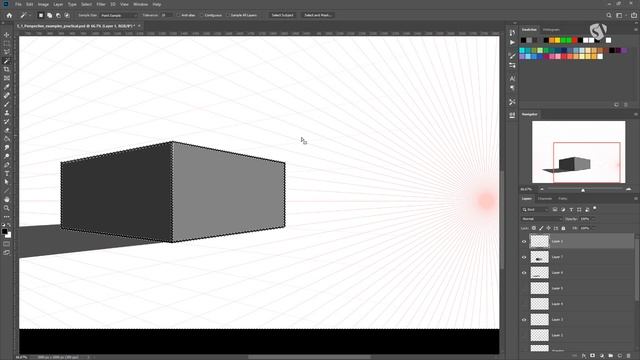Choose Add to selection mode icon

click(49, 15)
